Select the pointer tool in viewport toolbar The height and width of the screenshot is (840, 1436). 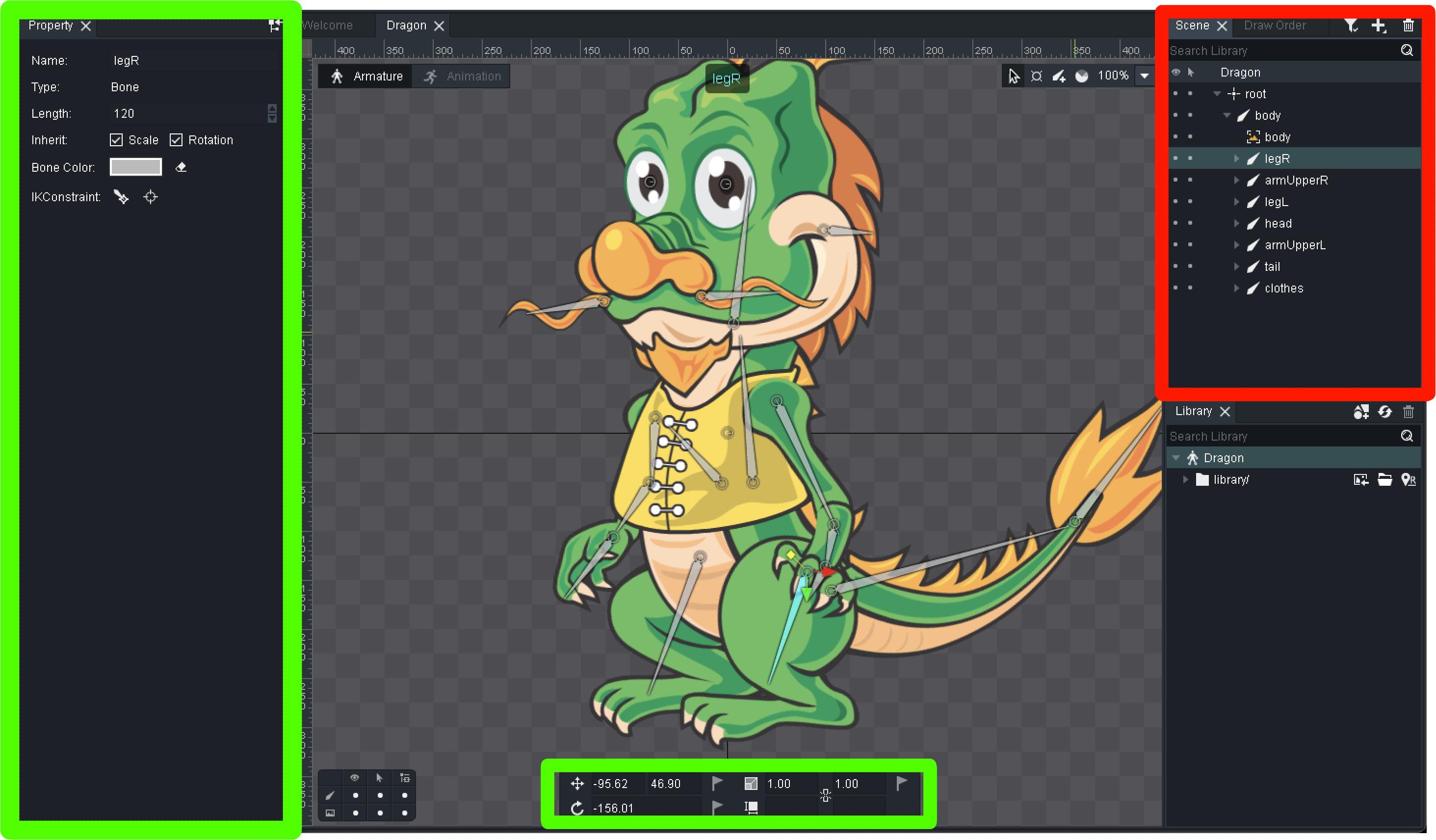[1013, 76]
